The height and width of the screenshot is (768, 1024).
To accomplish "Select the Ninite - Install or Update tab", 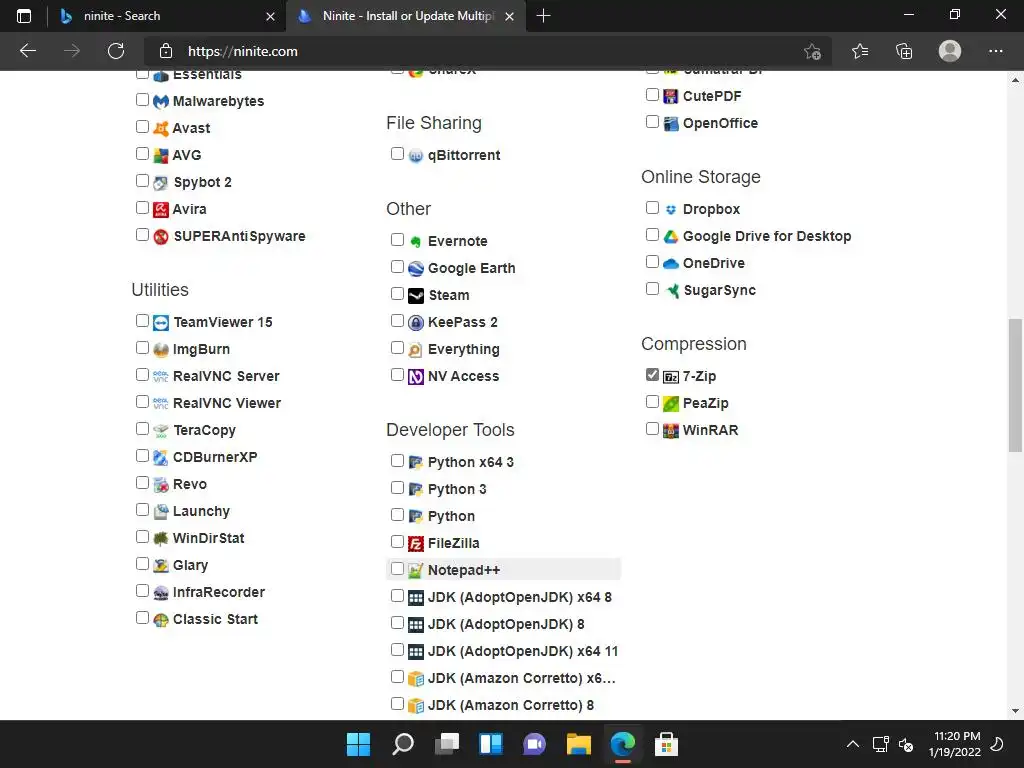I will click(x=406, y=16).
